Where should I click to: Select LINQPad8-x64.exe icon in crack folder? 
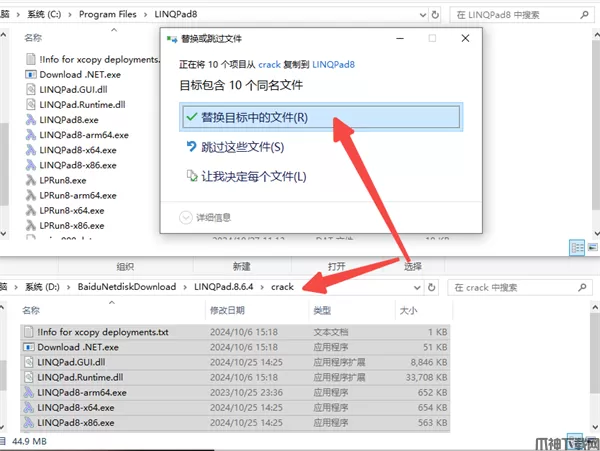[29, 407]
